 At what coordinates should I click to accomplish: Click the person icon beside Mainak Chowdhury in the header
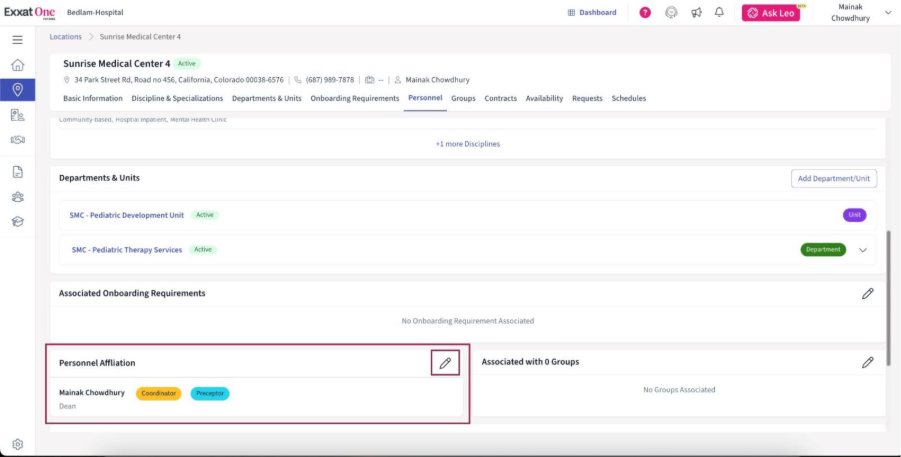tap(398, 80)
